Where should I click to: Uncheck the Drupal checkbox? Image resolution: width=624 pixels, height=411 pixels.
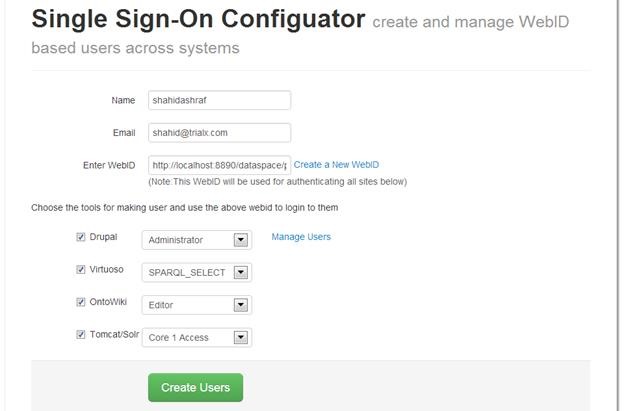click(x=81, y=237)
